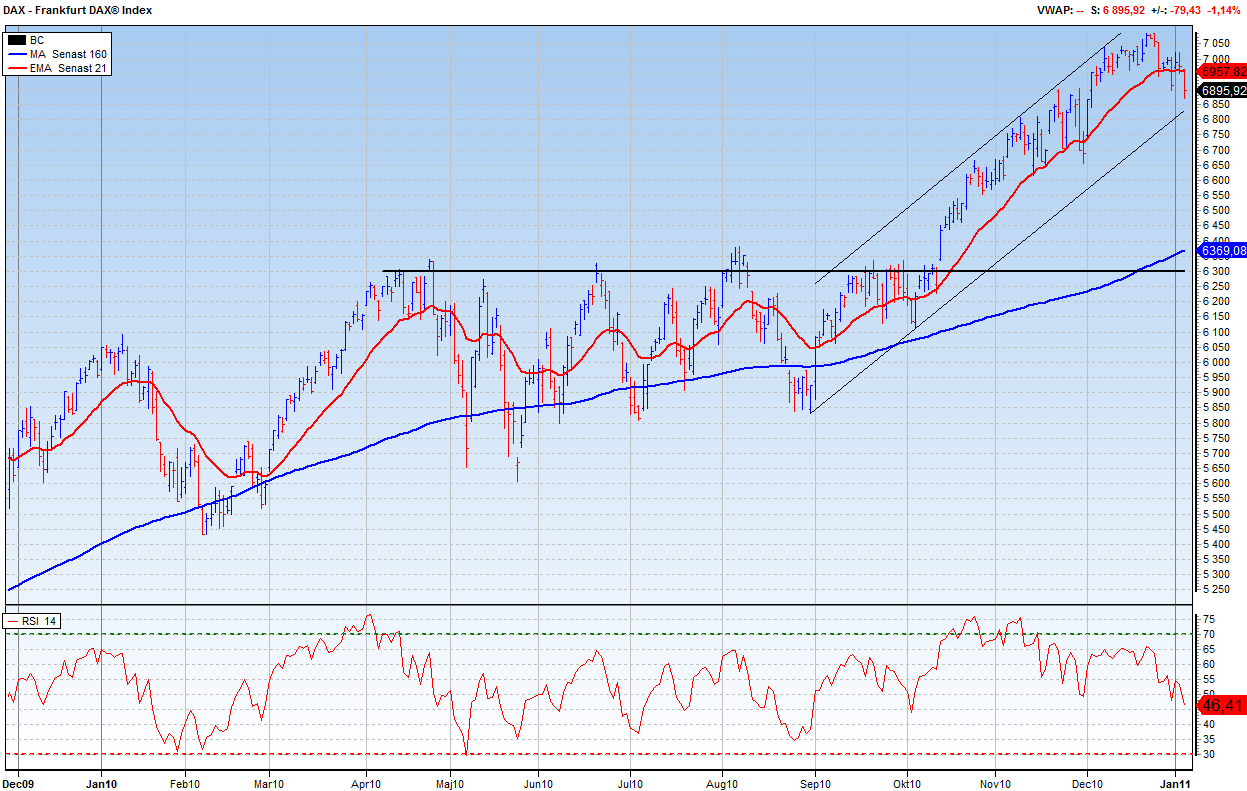The width and height of the screenshot is (1247, 791).
Task: Click the black 6895,92 last price tag
Action: pyautogui.click(x=1223, y=90)
